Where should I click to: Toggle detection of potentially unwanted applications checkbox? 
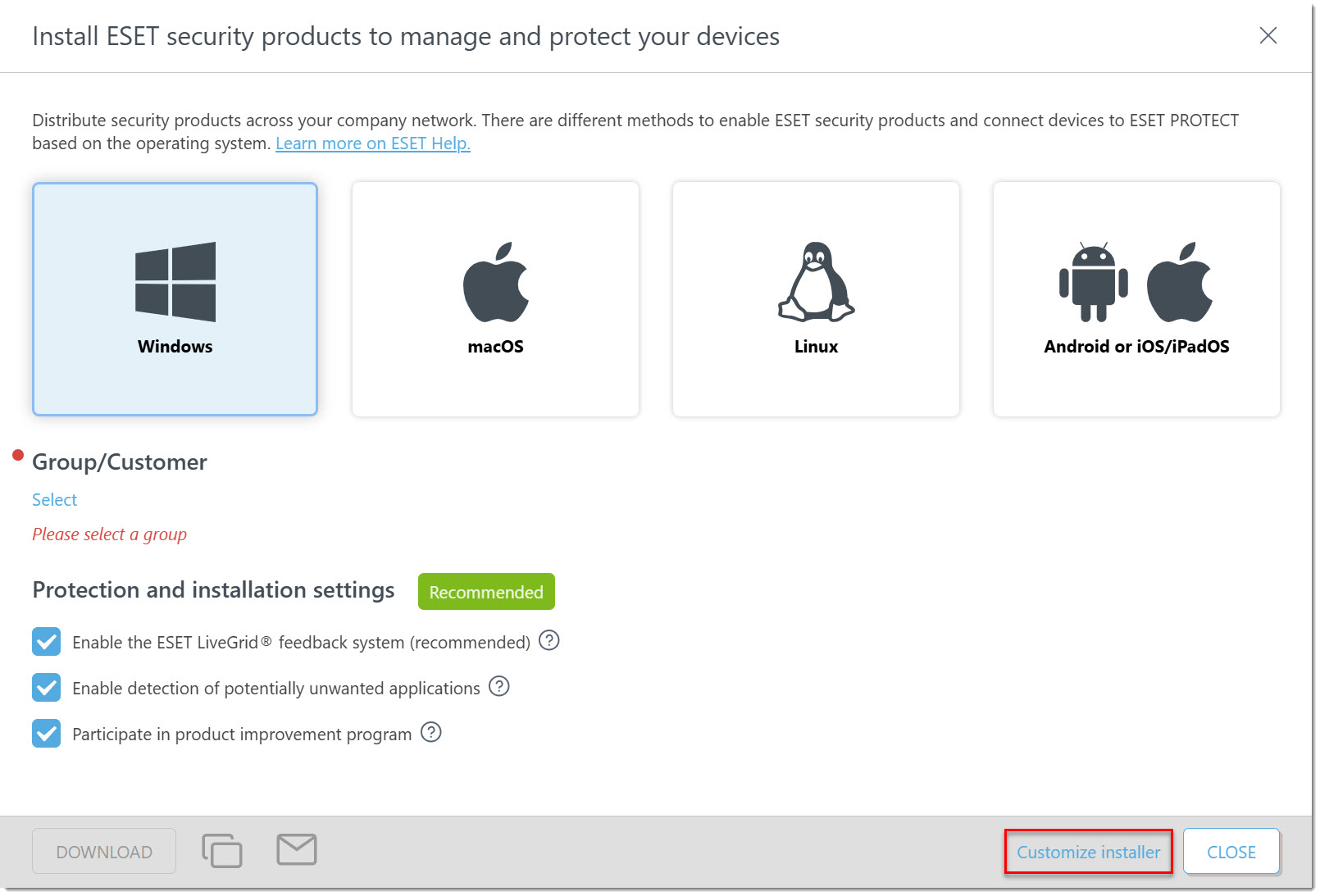(x=47, y=688)
